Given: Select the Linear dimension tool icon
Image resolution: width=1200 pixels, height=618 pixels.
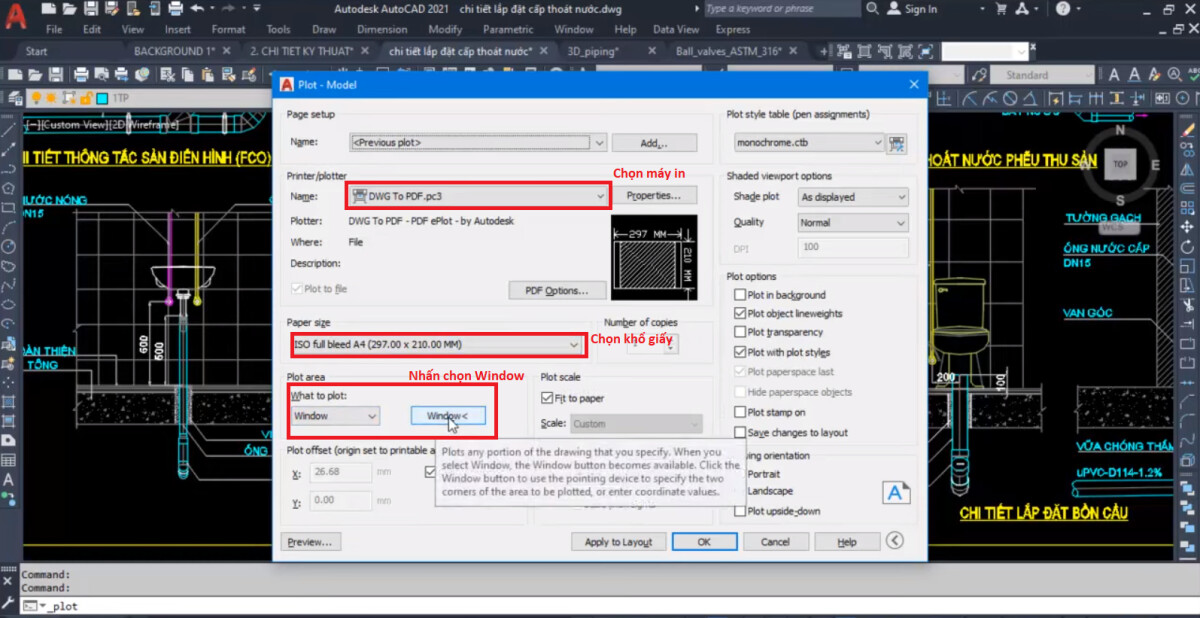Looking at the screenshot, I should (945, 98).
